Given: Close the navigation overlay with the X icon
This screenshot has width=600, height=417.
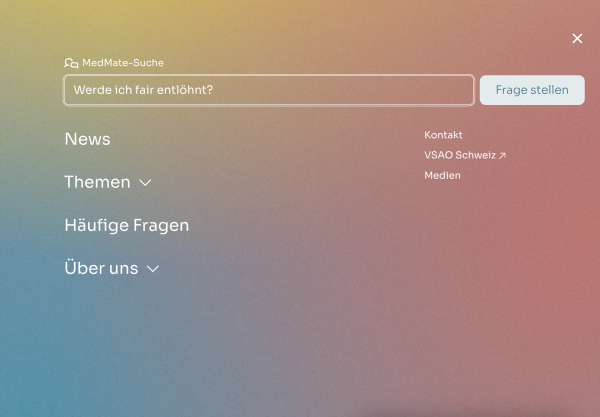Looking at the screenshot, I should [x=577, y=39].
